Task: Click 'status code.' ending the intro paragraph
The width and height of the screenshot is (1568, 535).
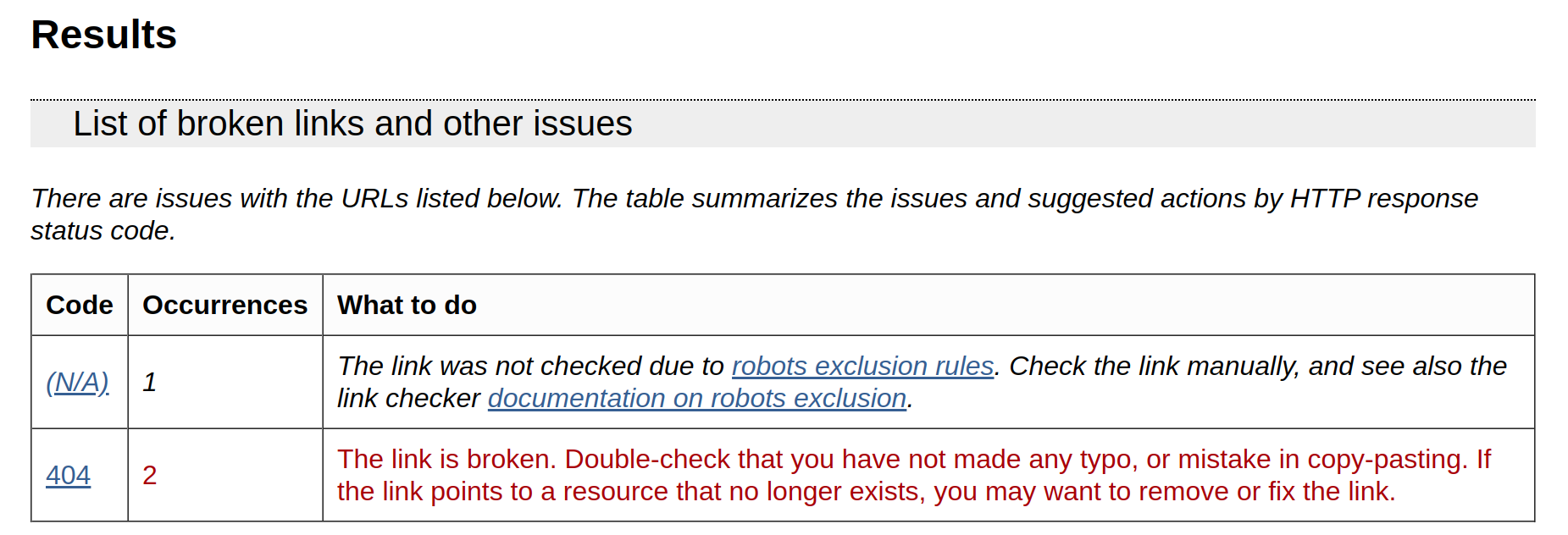Action: [103, 231]
